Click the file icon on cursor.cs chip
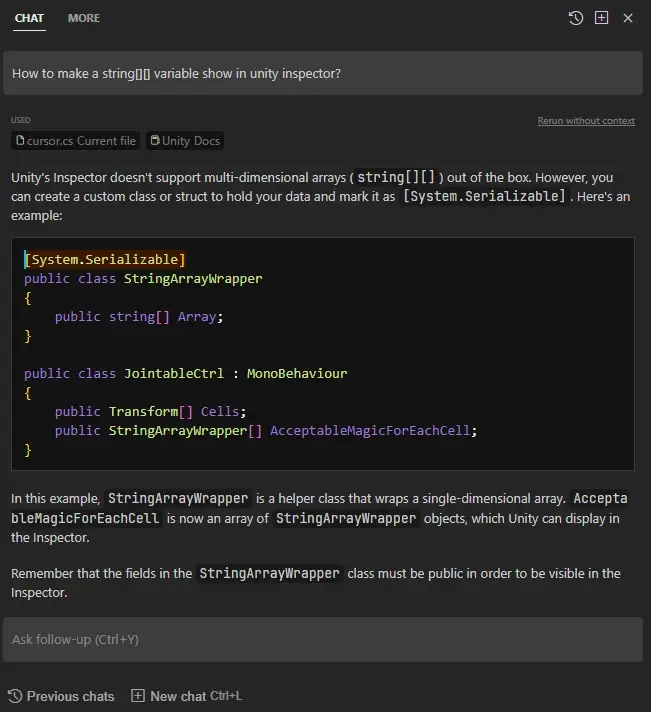 click(20, 141)
